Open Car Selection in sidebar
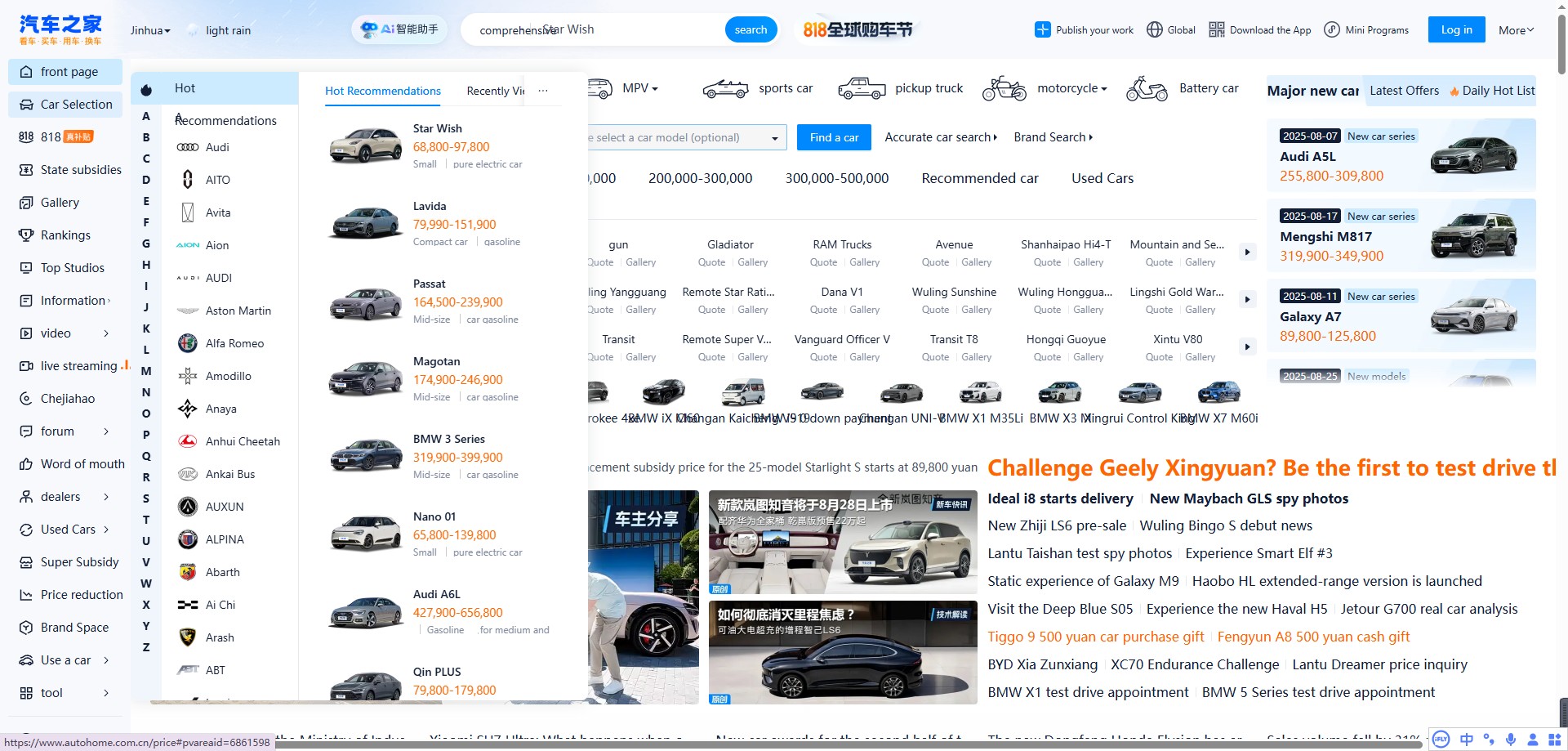The image size is (1568, 751). pyautogui.click(x=65, y=105)
